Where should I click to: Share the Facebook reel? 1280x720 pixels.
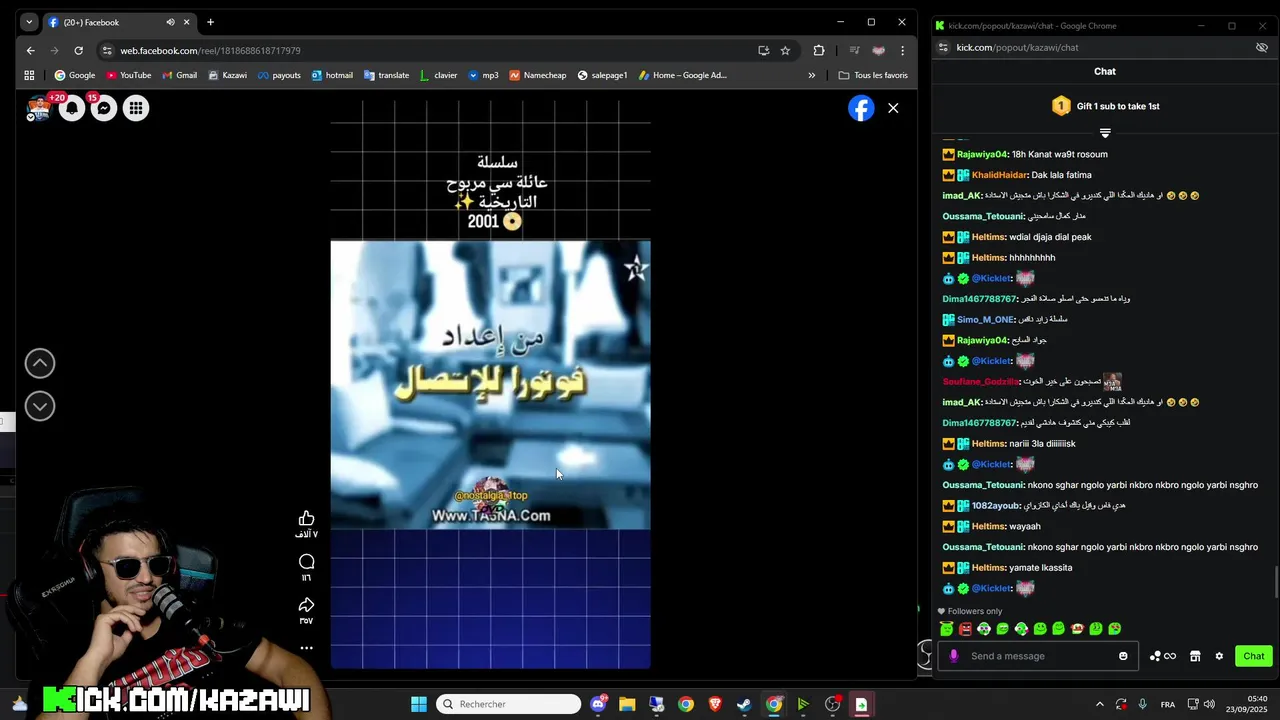pos(307,605)
